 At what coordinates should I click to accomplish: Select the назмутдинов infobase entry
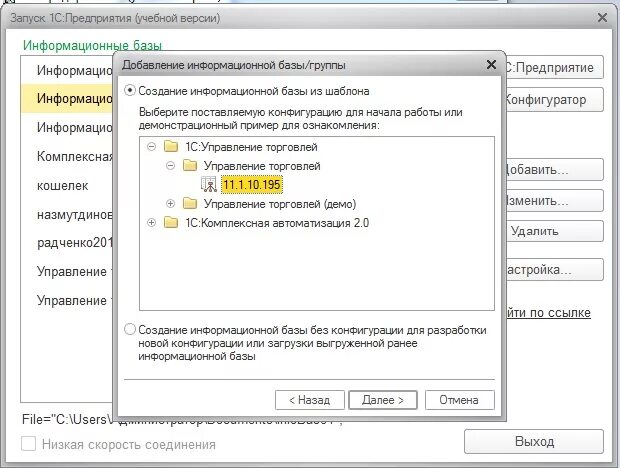(x=67, y=214)
